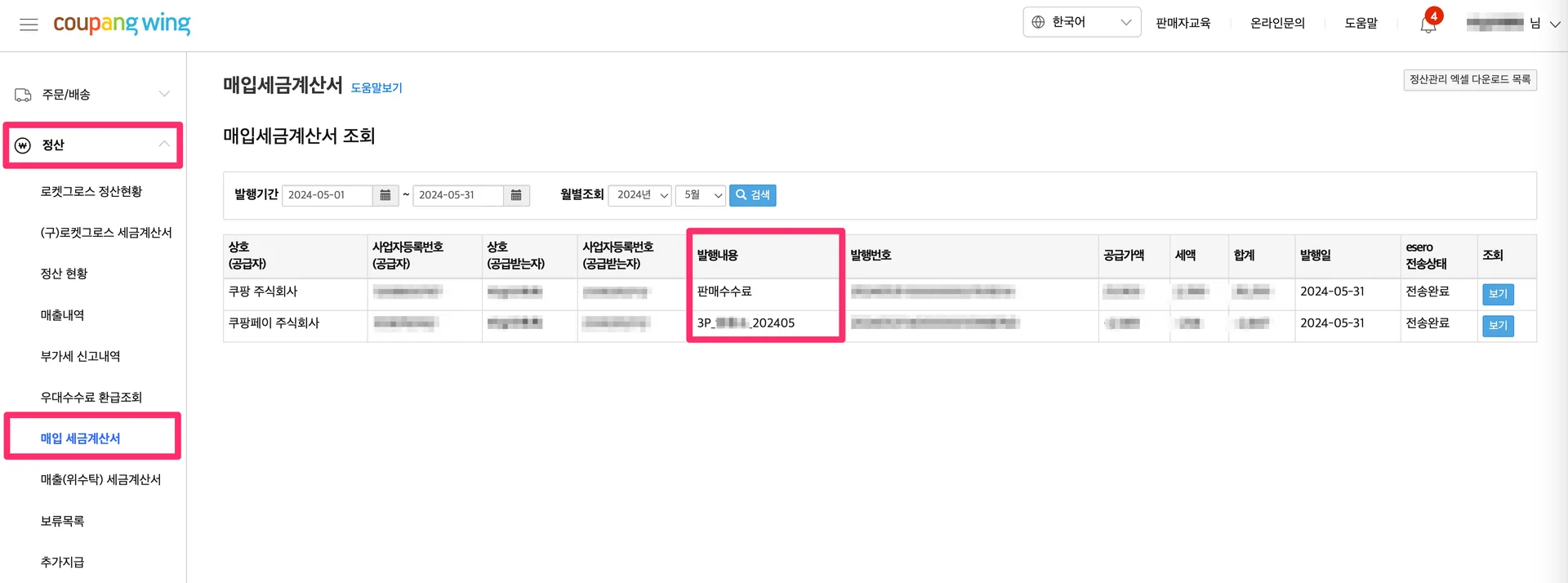Open 도움말 in top navigation
The image size is (1568, 583).
click(1361, 23)
